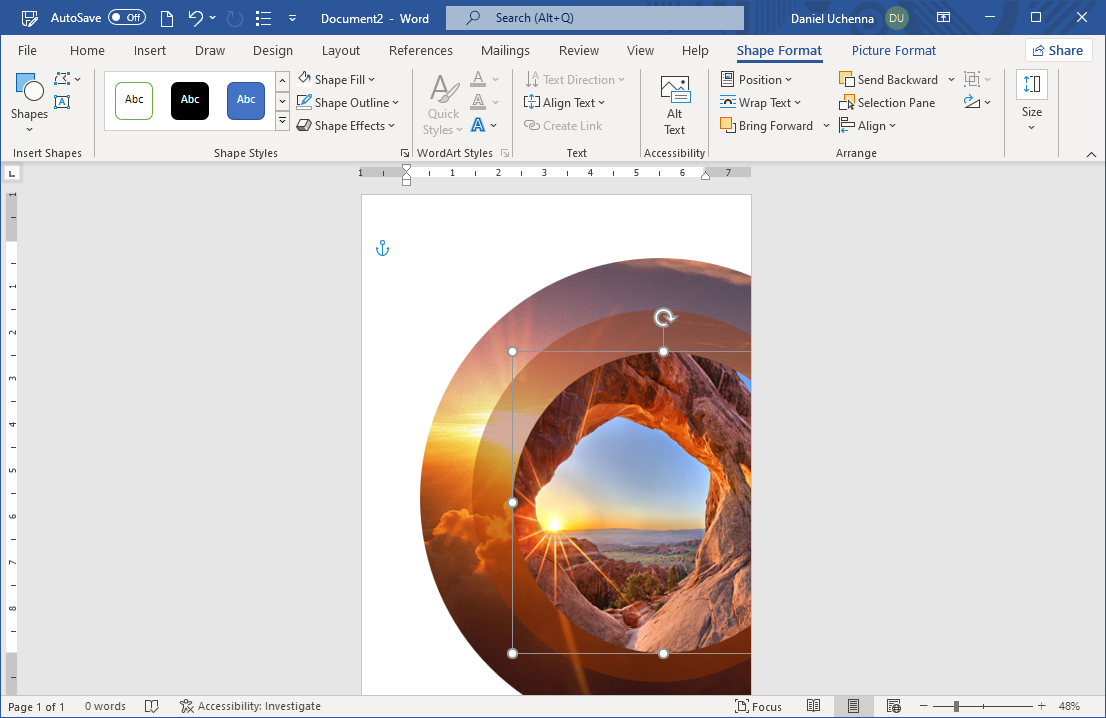Toggle AutoSave switch
This screenshot has width=1106, height=718.
(127, 18)
